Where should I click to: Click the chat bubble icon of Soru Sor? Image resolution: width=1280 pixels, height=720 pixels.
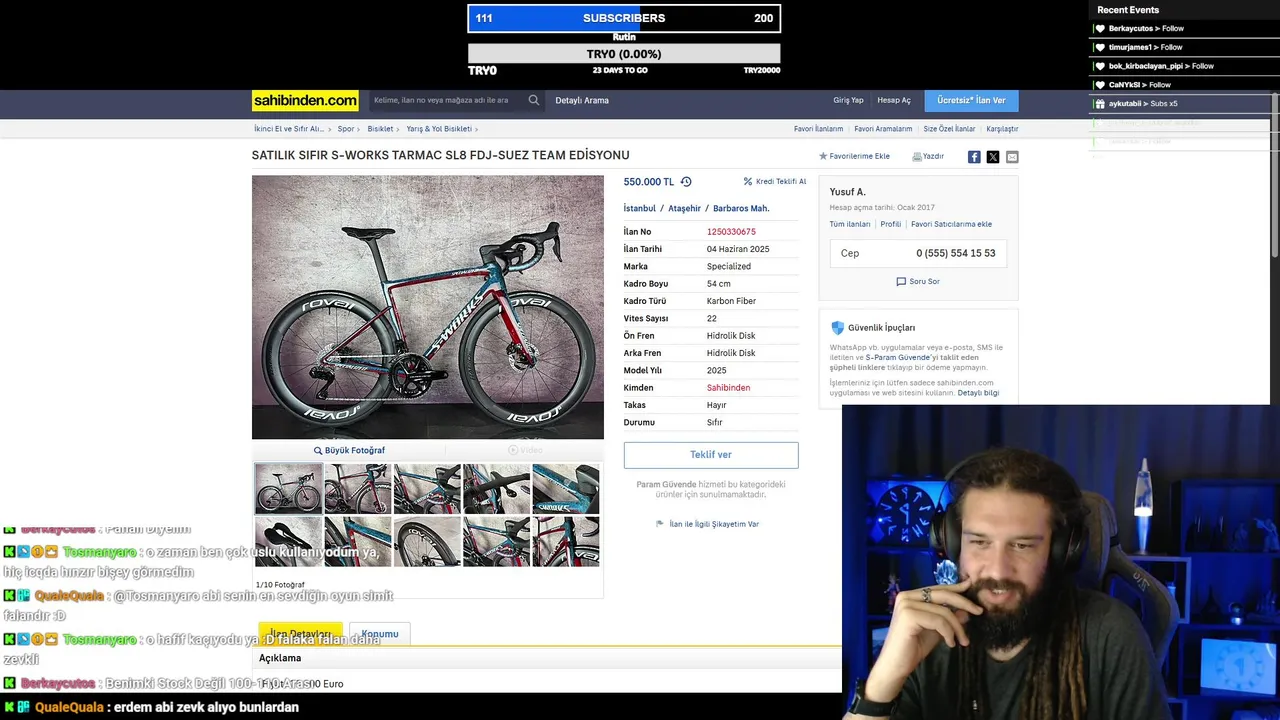[x=901, y=282]
